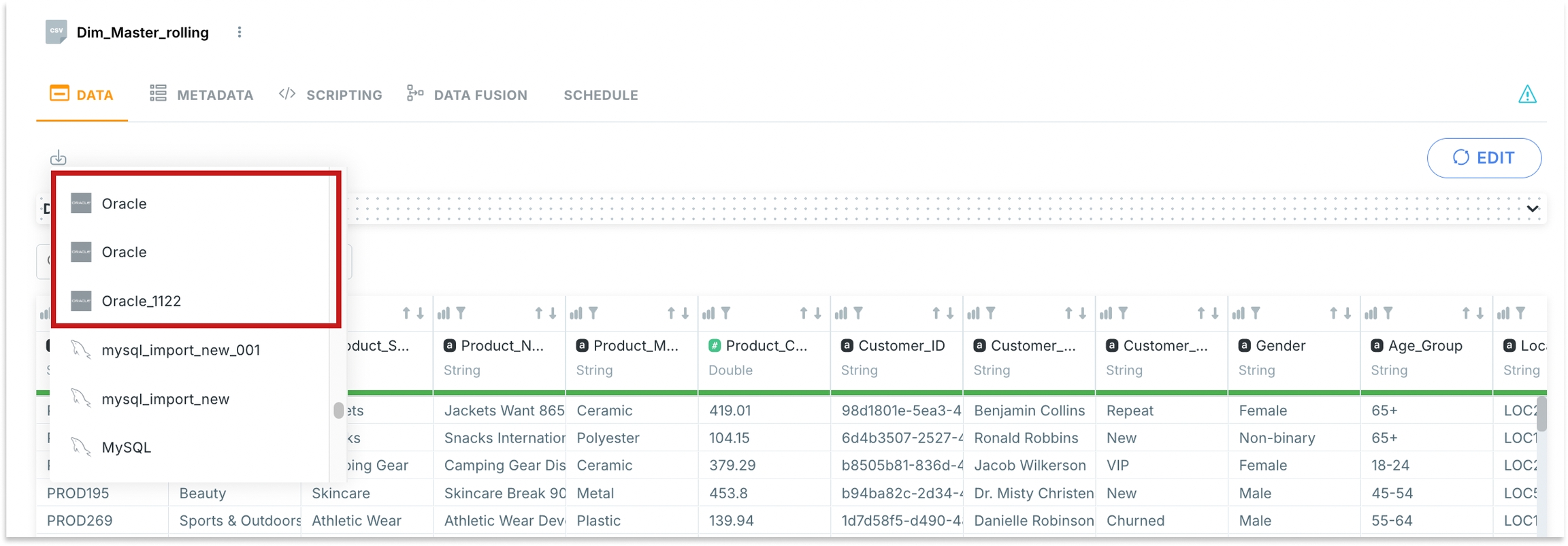Screen dimensions: 1568x546
Task: Click the filter icon above Customer_ID column
Action: pyautogui.click(x=858, y=313)
